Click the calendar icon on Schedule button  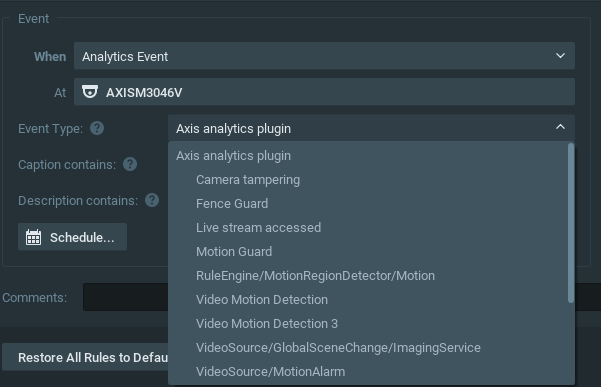33,237
